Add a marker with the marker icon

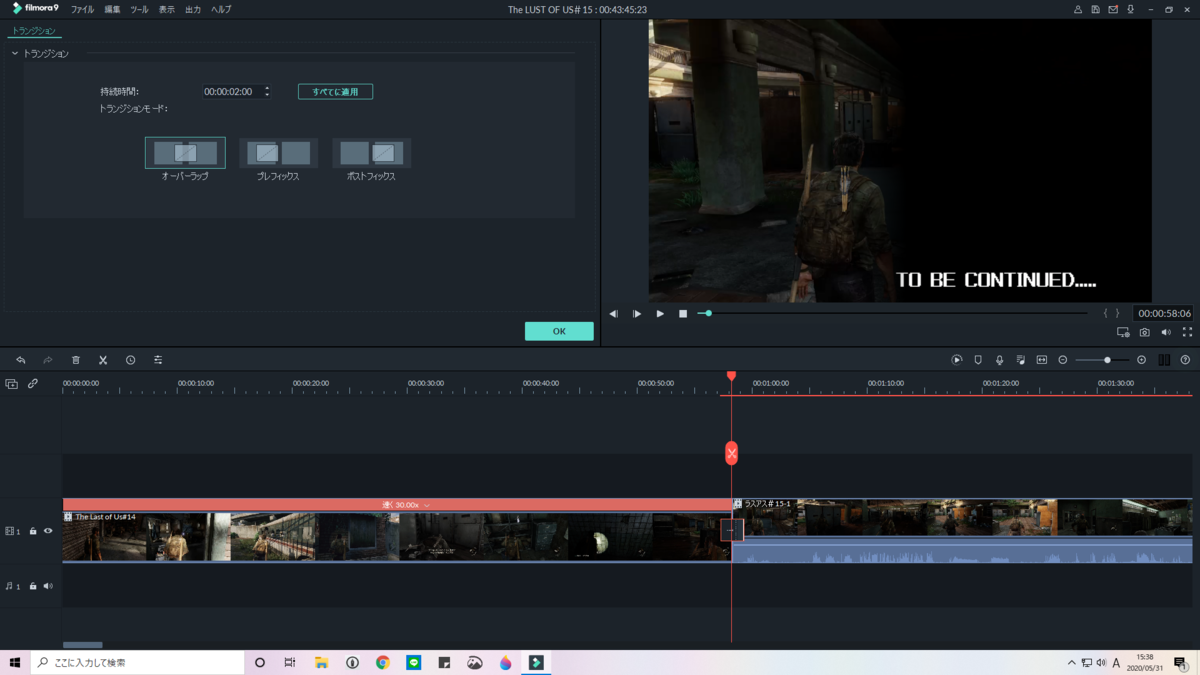(978, 360)
